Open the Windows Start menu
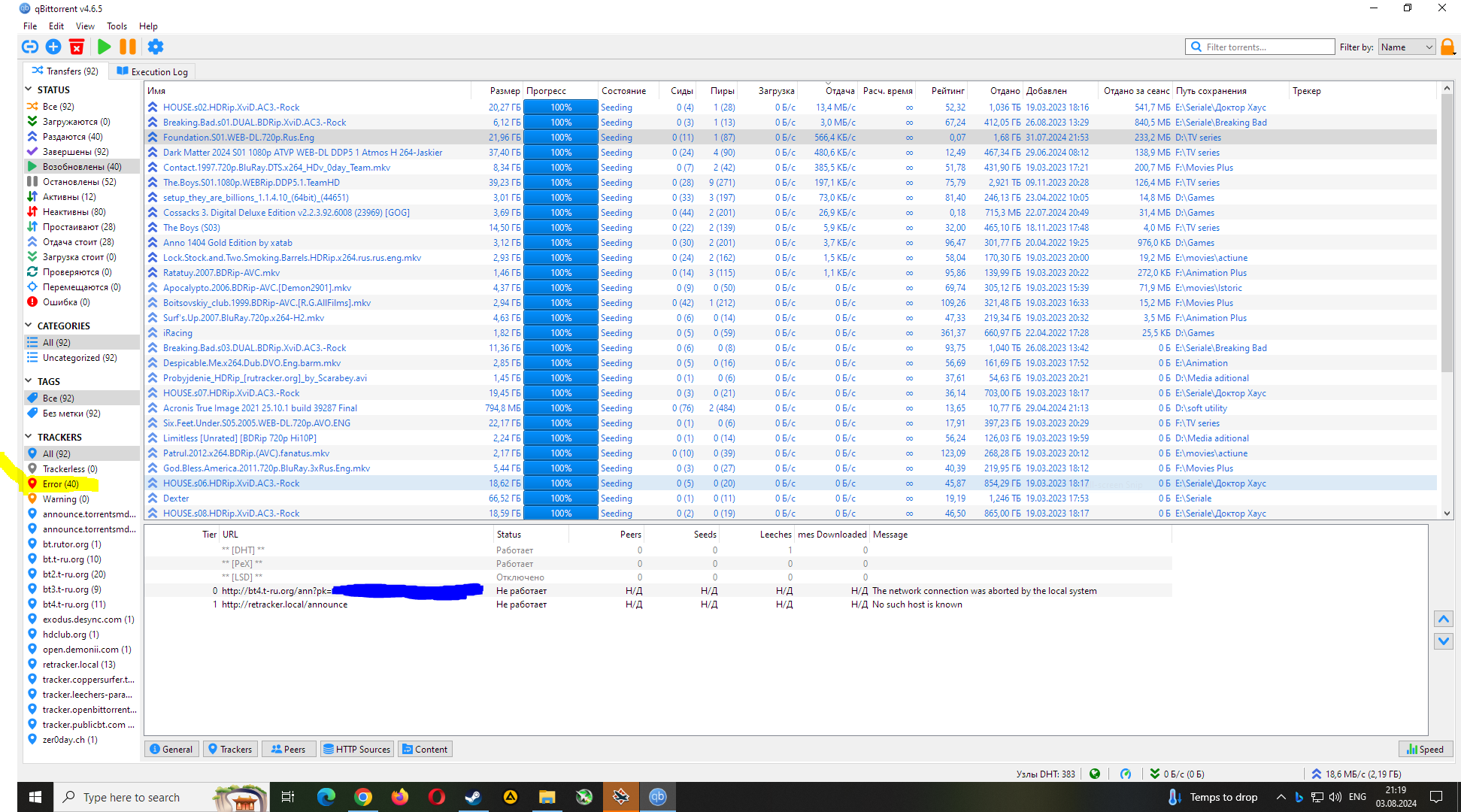This screenshot has width=1461, height=812. pyautogui.click(x=35, y=797)
